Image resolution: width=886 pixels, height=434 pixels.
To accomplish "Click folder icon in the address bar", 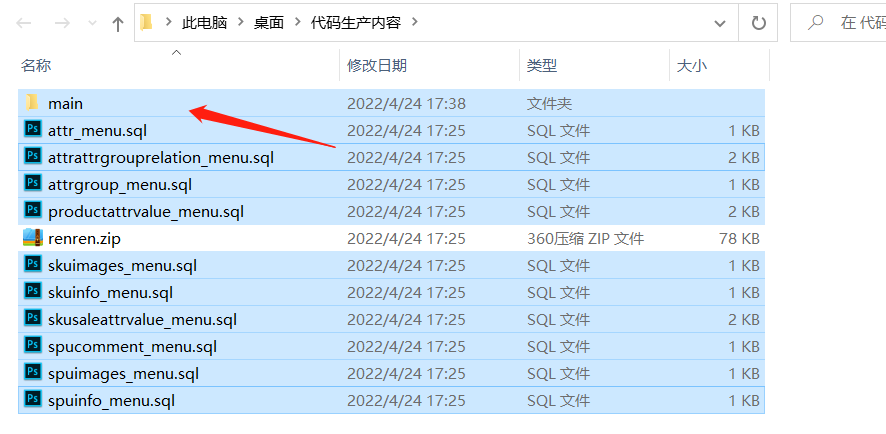I will point(147,23).
